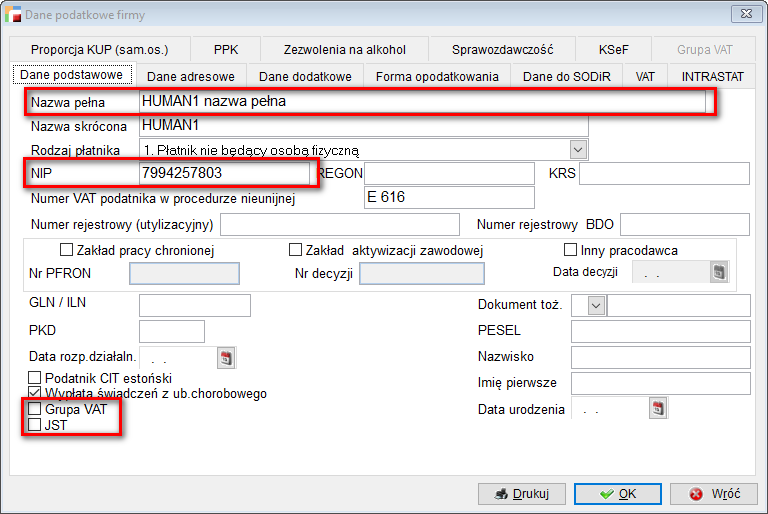Enable the Grupa VAT checkbox

(36, 409)
